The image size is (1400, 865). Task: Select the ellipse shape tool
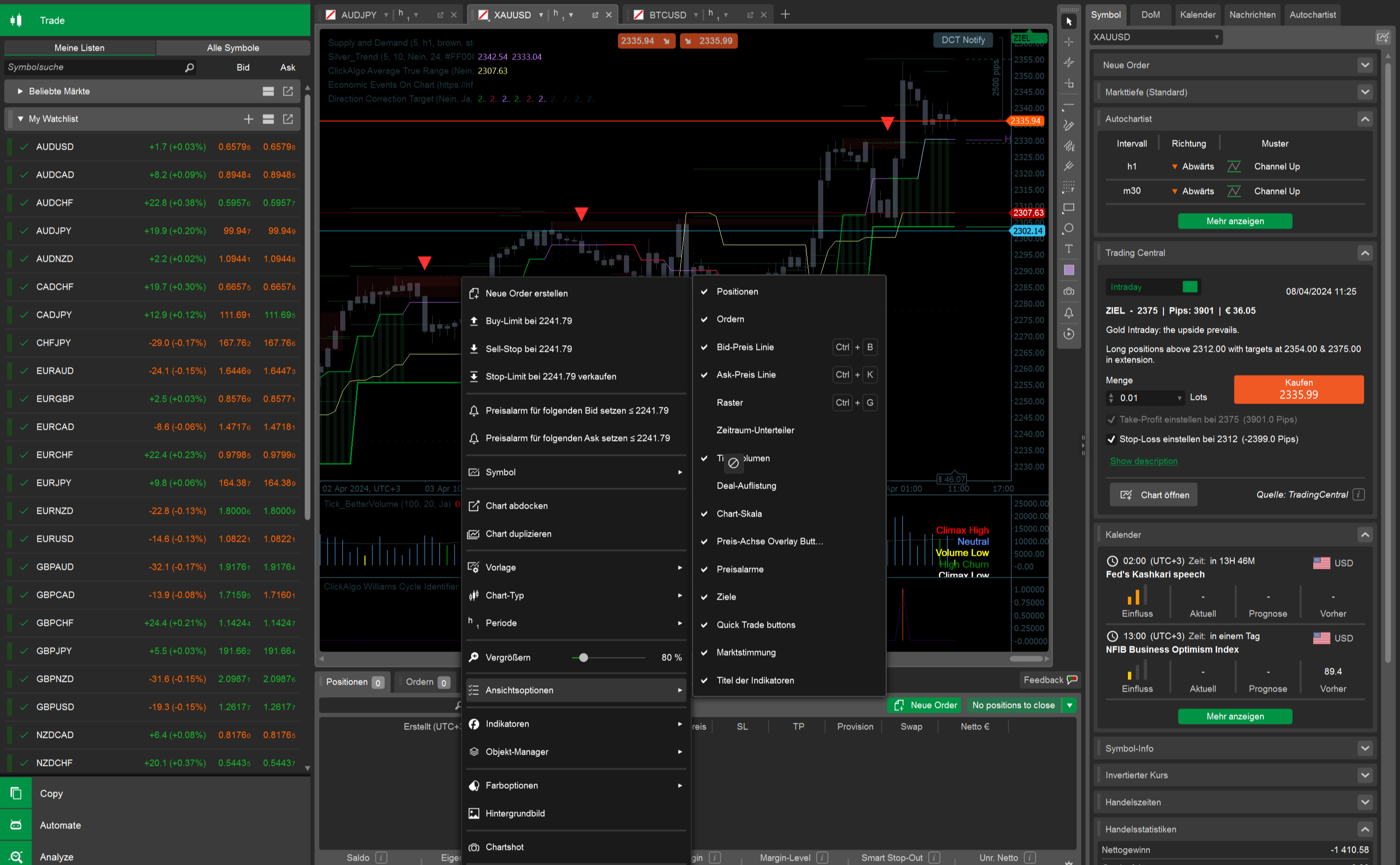tap(1068, 228)
